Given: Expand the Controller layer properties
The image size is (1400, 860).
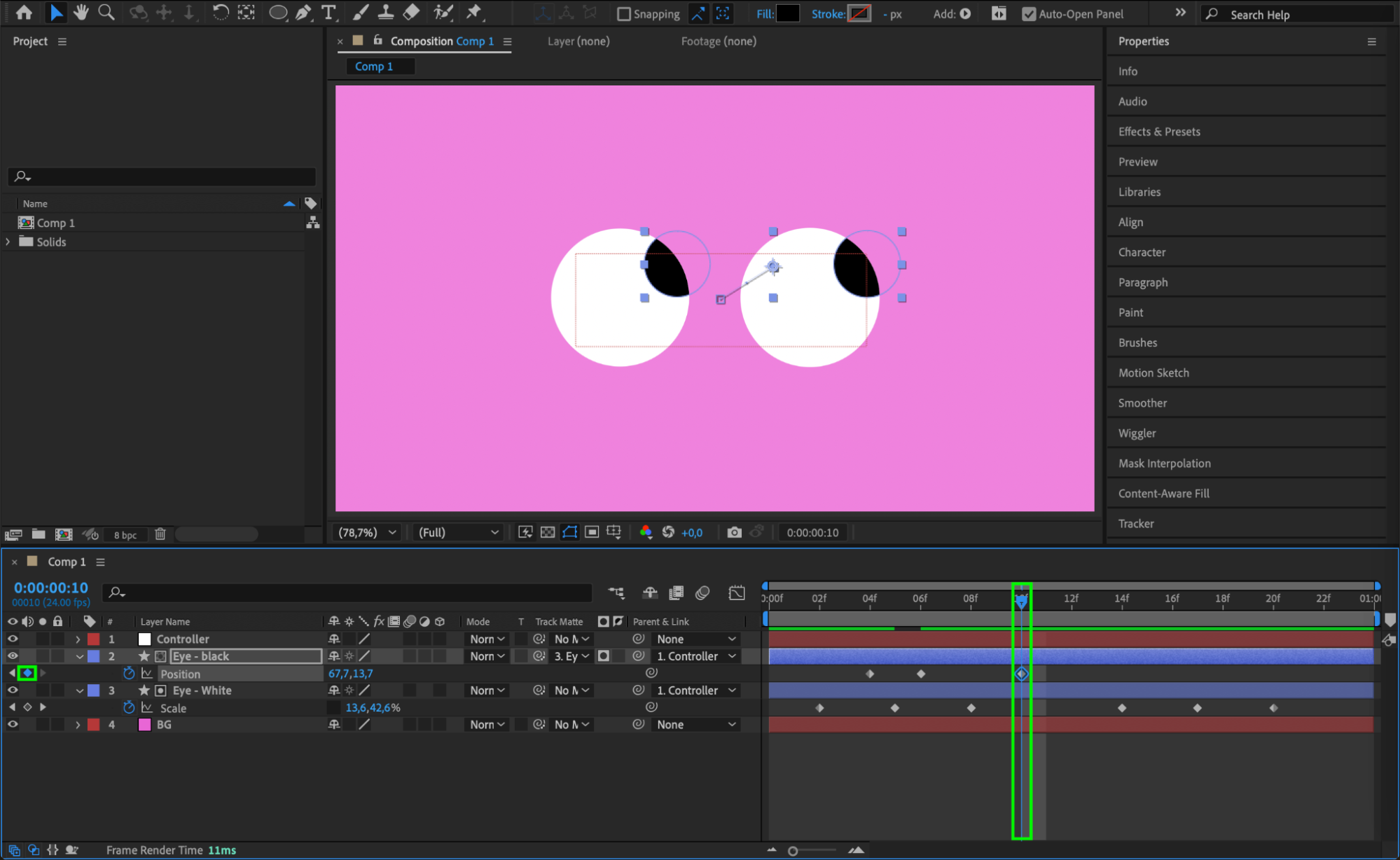Looking at the screenshot, I should coord(78,639).
